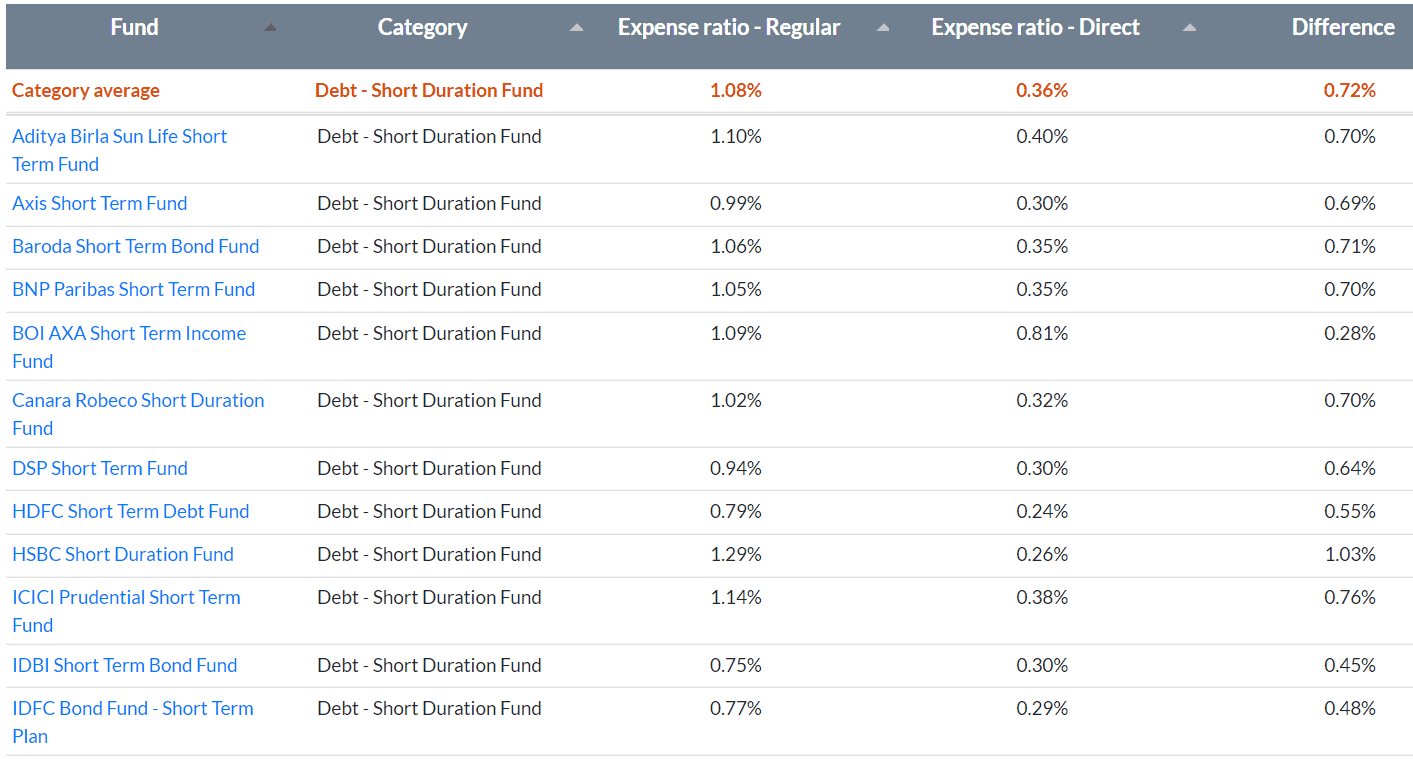This screenshot has width=1413, height=759.
Task: Select IDBI regular expense ratio 0.75%
Action: [x=736, y=665]
